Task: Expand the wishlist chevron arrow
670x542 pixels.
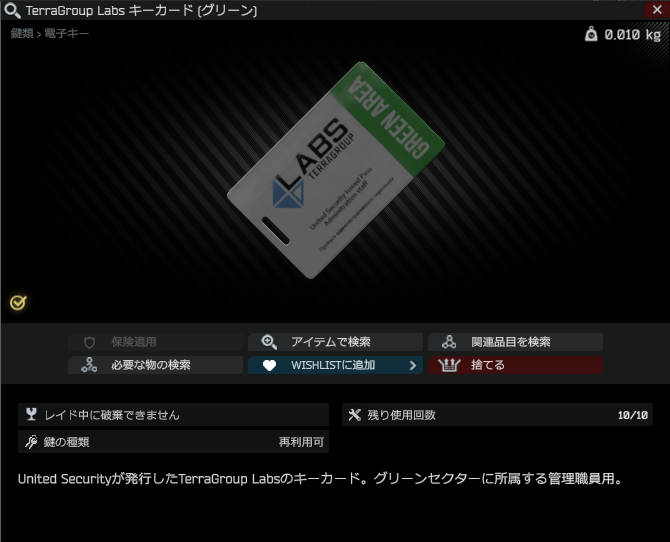Action: [x=412, y=365]
